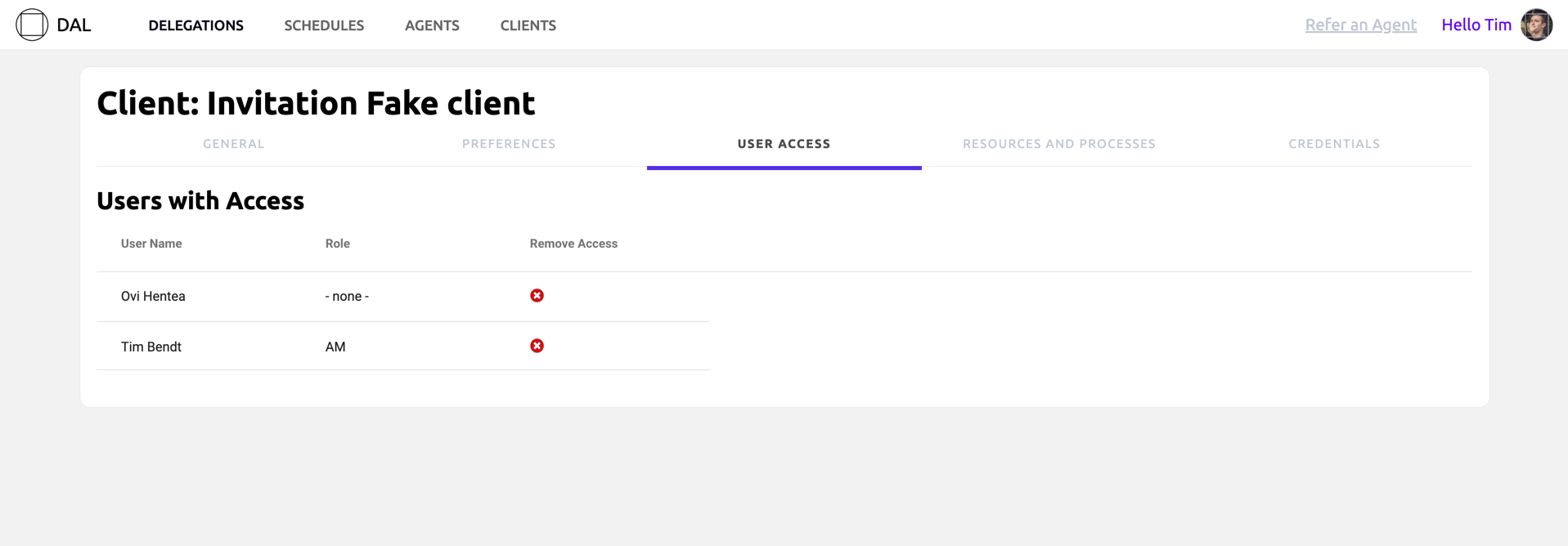Click the User Name column header
The image size is (1568, 546).
point(151,244)
